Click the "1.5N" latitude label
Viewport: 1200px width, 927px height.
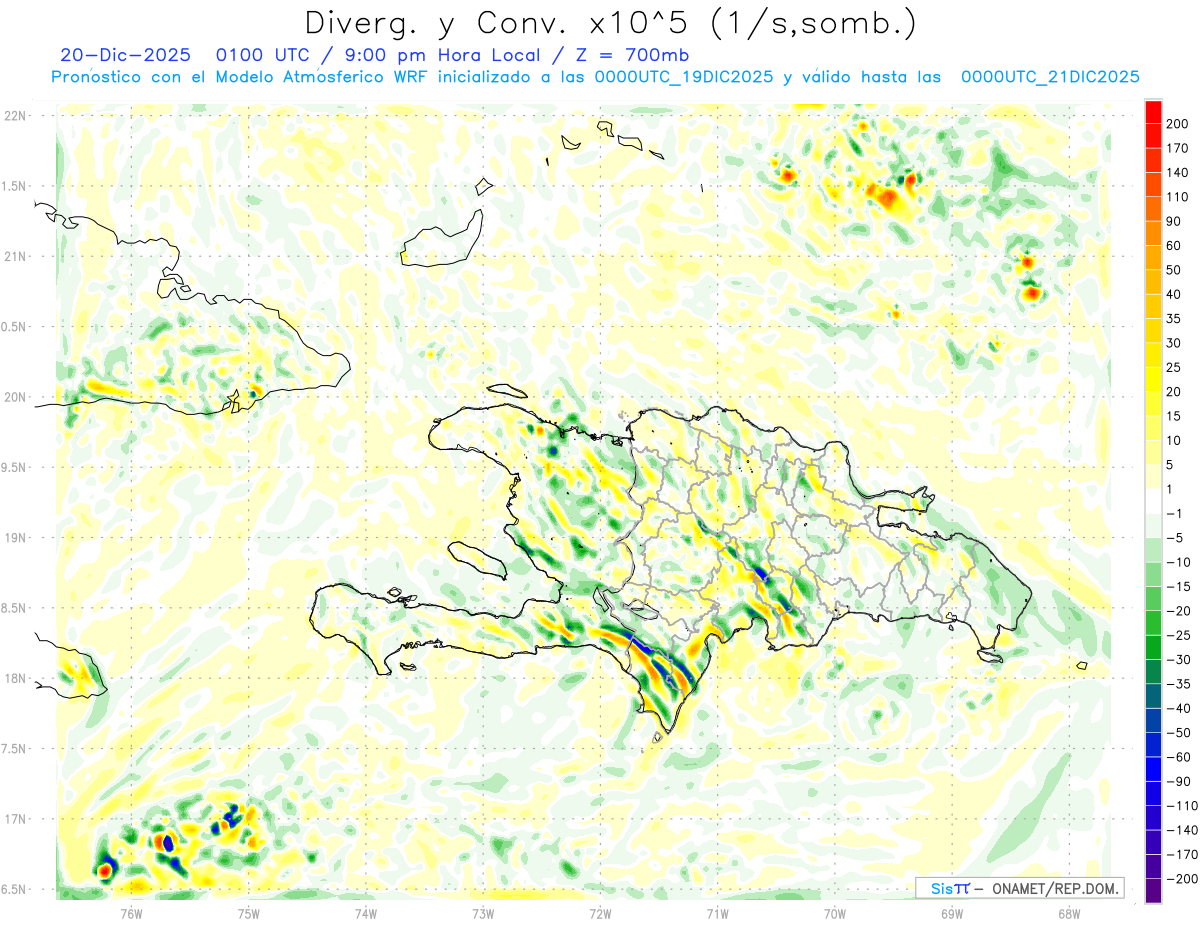(x=15, y=186)
